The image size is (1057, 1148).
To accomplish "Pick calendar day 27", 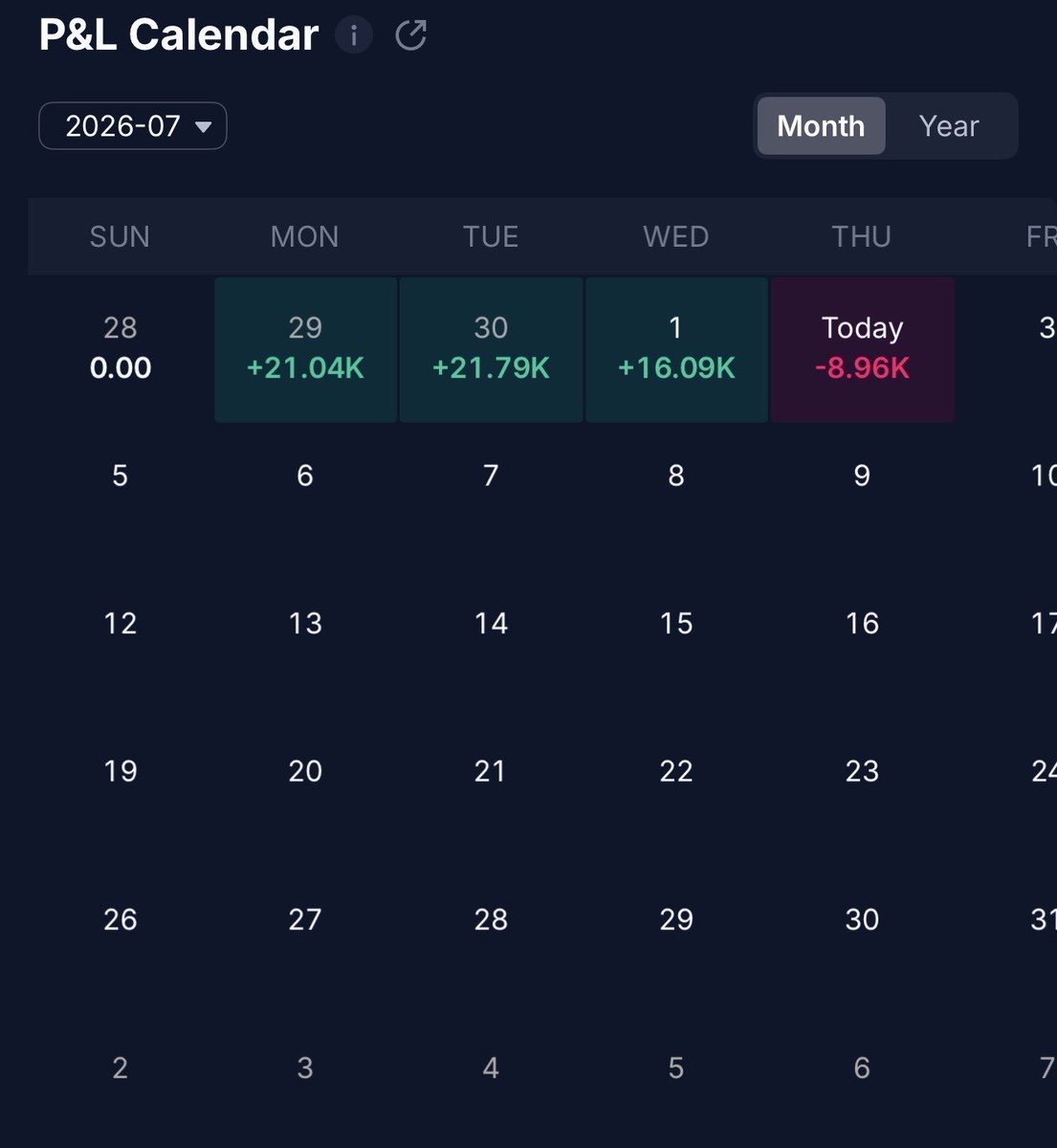I will pos(305,919).
